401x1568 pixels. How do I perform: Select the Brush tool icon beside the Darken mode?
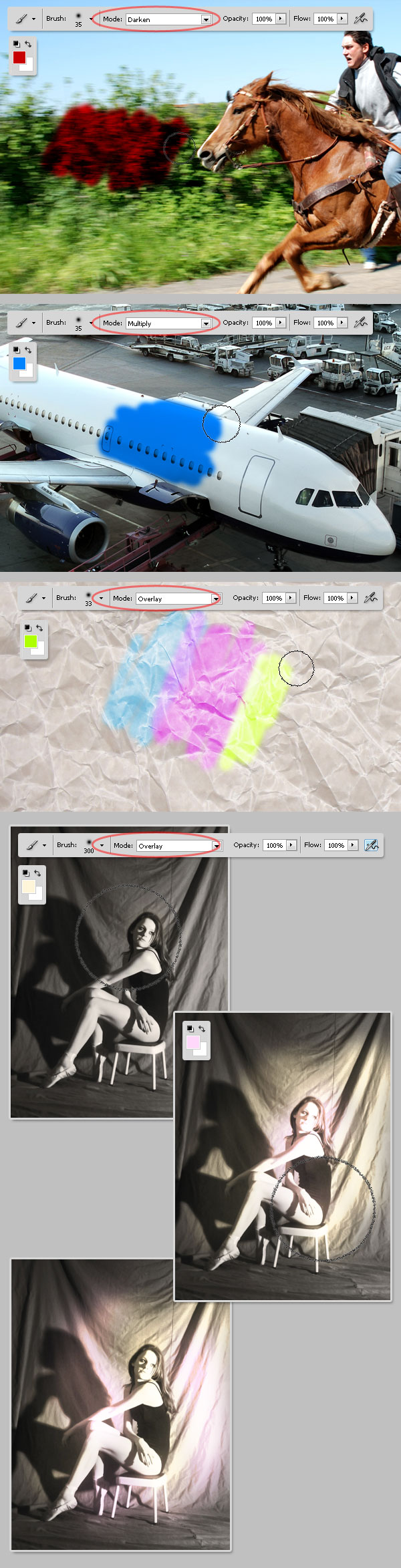22,19
